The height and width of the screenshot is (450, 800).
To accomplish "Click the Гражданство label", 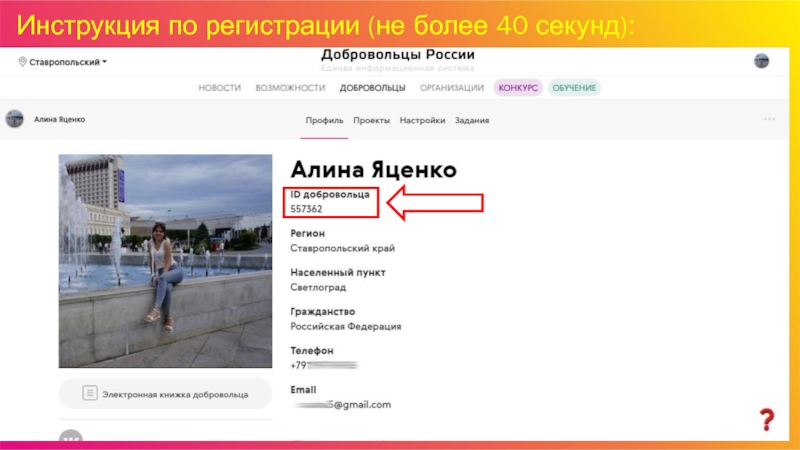I will [322, 311].
